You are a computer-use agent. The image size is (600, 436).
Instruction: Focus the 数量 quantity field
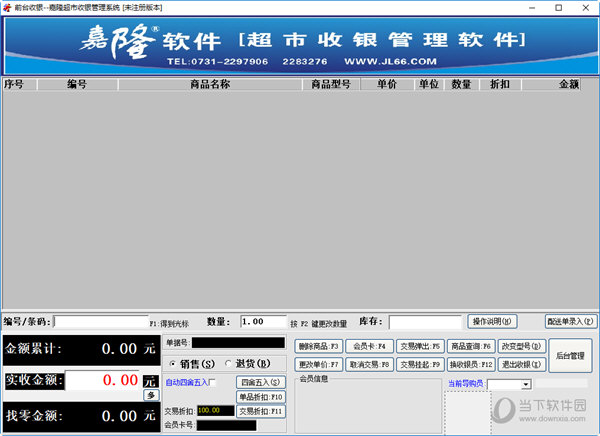[x=263, y=322]
